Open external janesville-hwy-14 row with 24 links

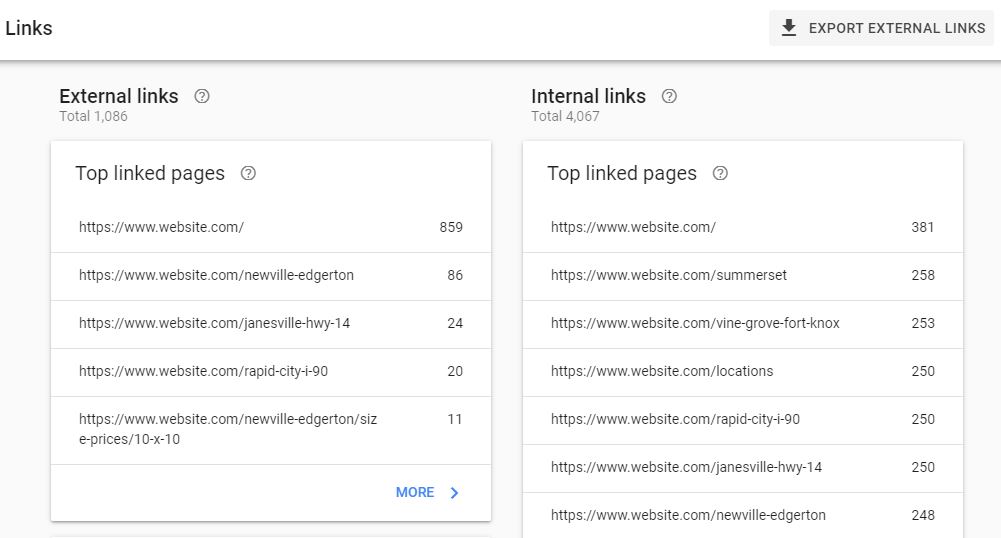coord(270,323)
